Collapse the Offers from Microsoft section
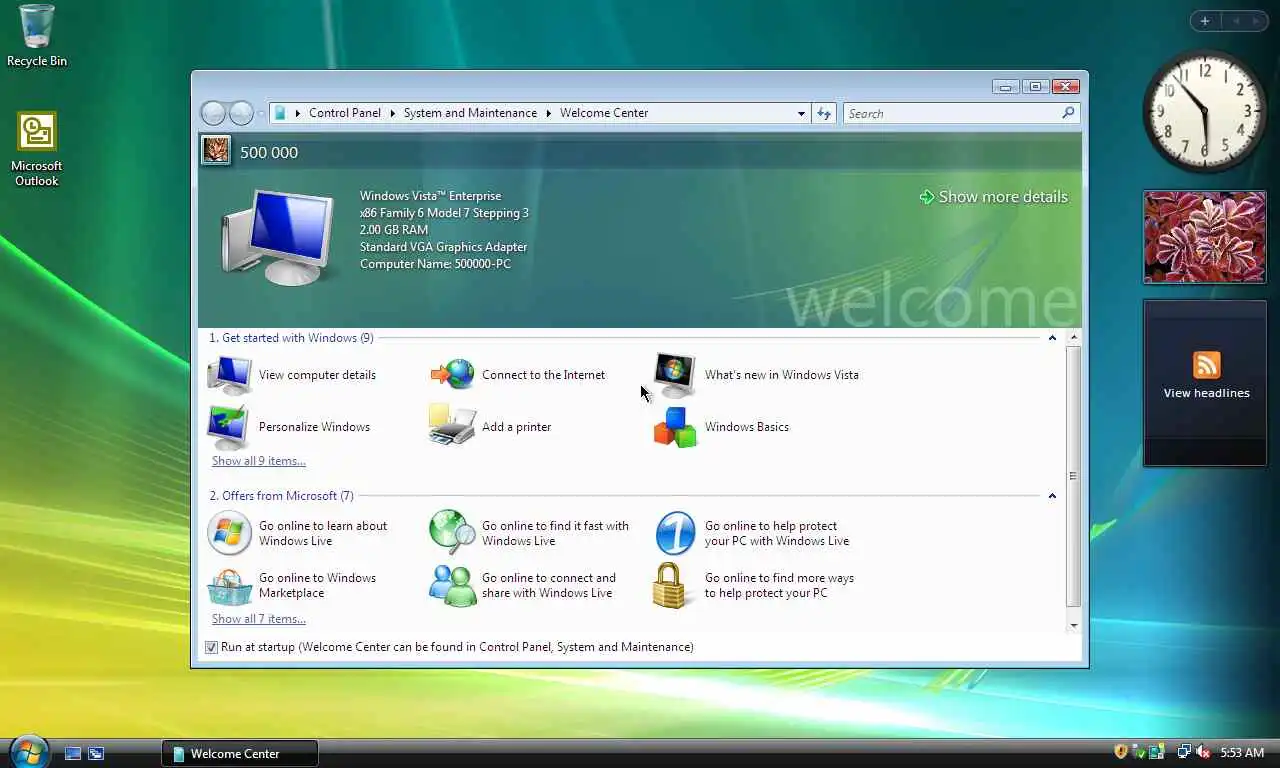Screen dimensions: 1280x768 [1052, 496]
